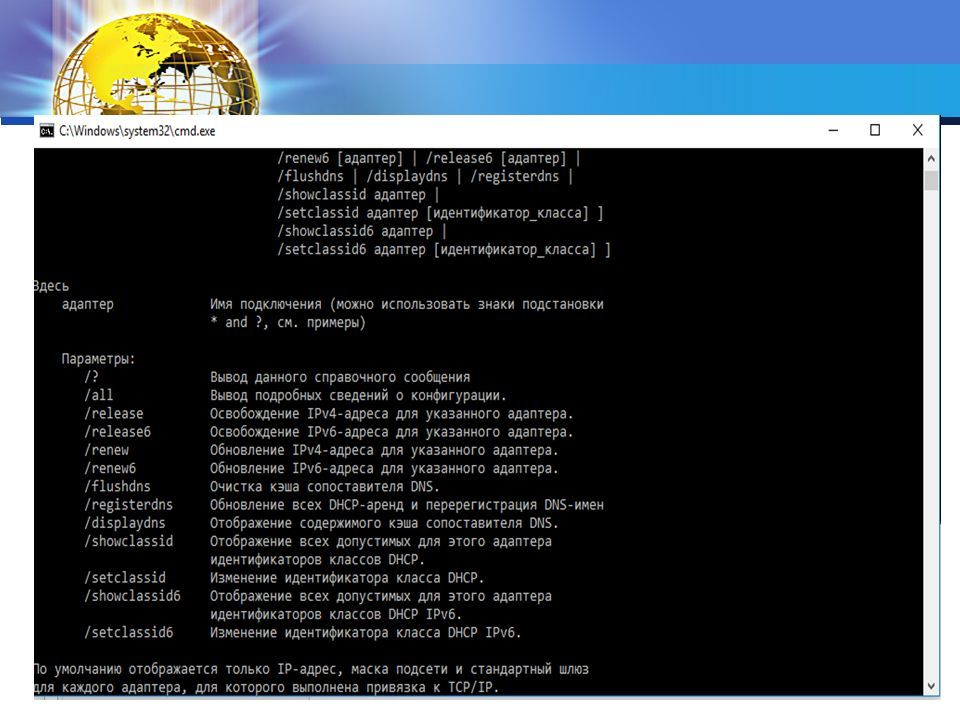Click the Параметры: heading
The width and height of the screenshot is (960, 720).
click(x=98, y=359)
